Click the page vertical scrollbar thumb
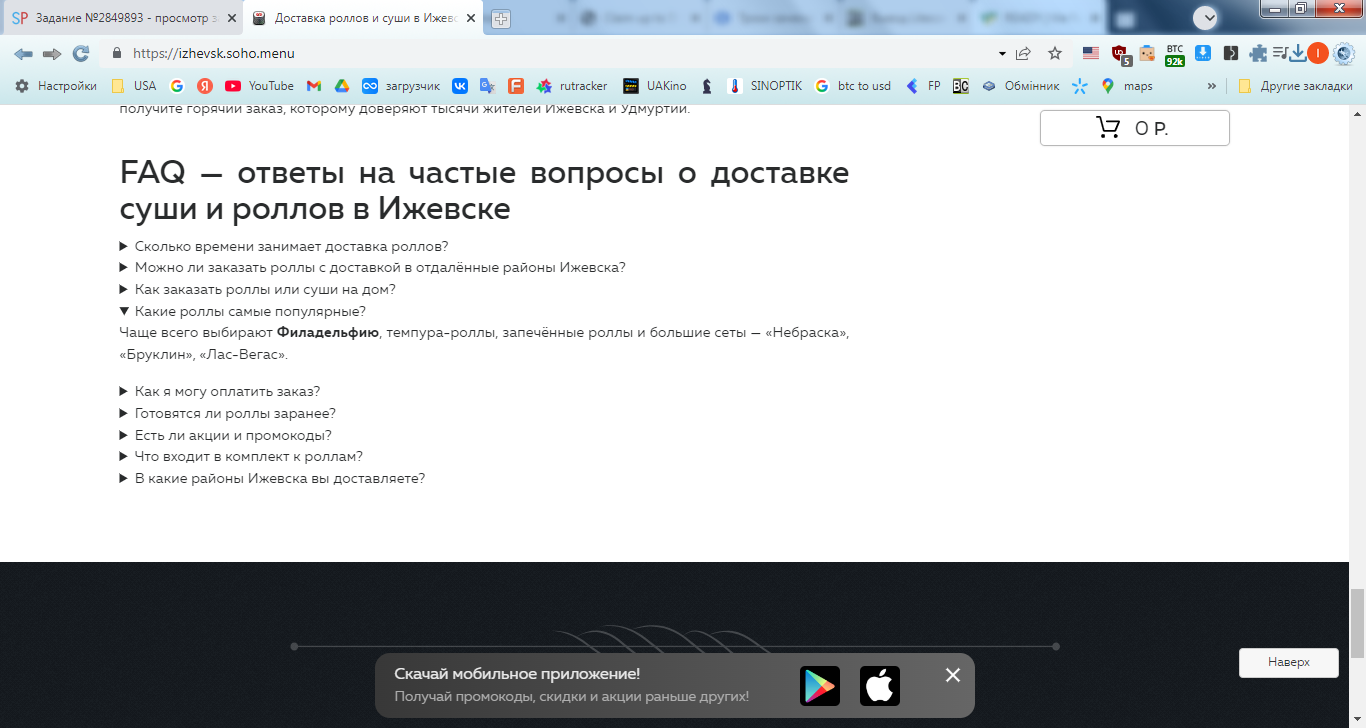This screenshot has width=1366, height=728. tap(1357, 623)
